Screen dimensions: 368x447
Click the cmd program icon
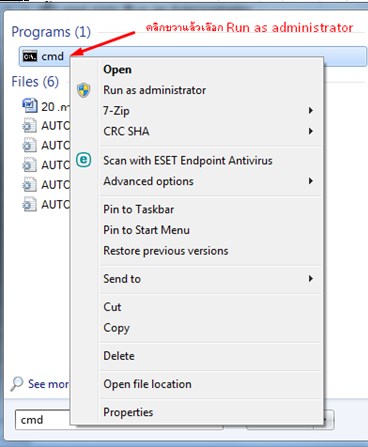coord(30,56)
